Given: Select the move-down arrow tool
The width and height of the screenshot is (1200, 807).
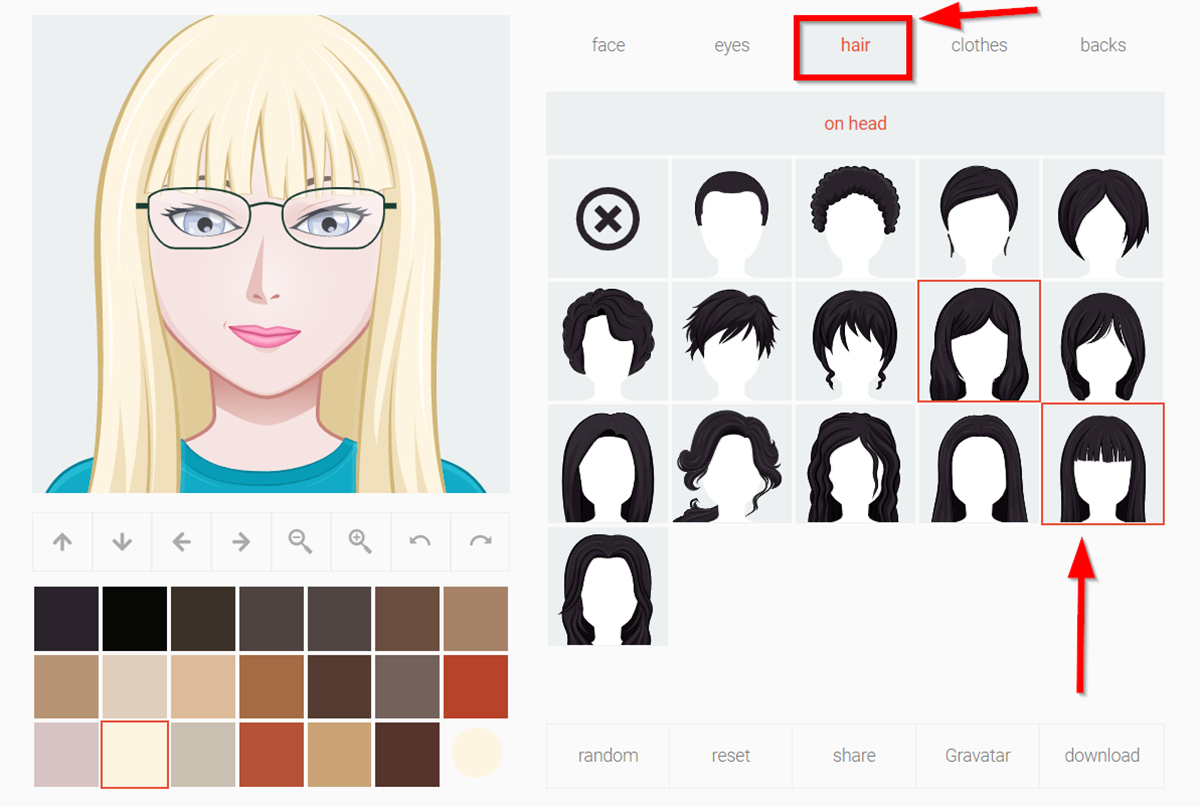Looking at the screenshot, I should pyautogui.click(x=121, y=541).
